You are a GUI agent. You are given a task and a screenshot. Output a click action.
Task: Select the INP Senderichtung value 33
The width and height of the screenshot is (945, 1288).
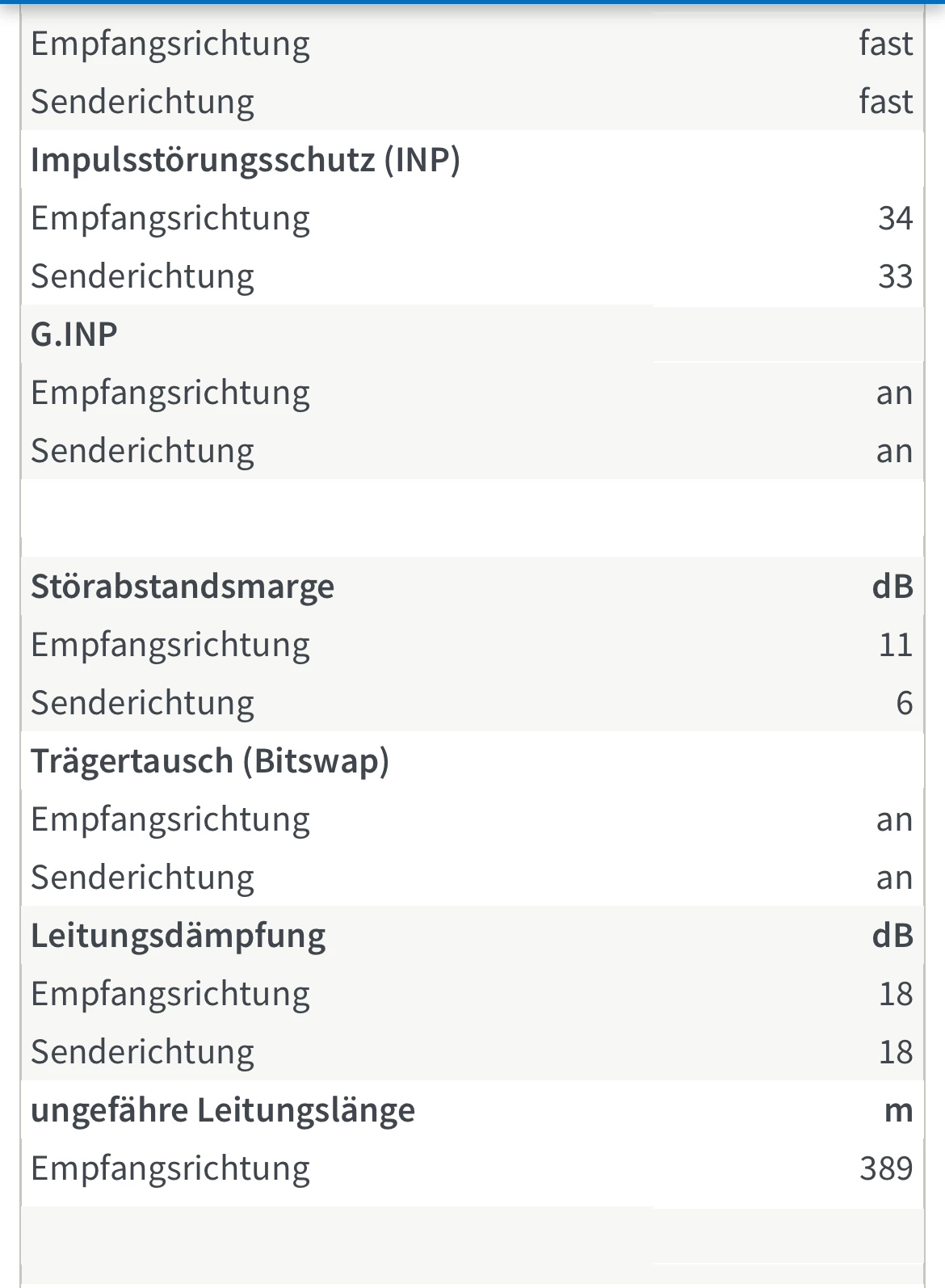coord(895,276)
